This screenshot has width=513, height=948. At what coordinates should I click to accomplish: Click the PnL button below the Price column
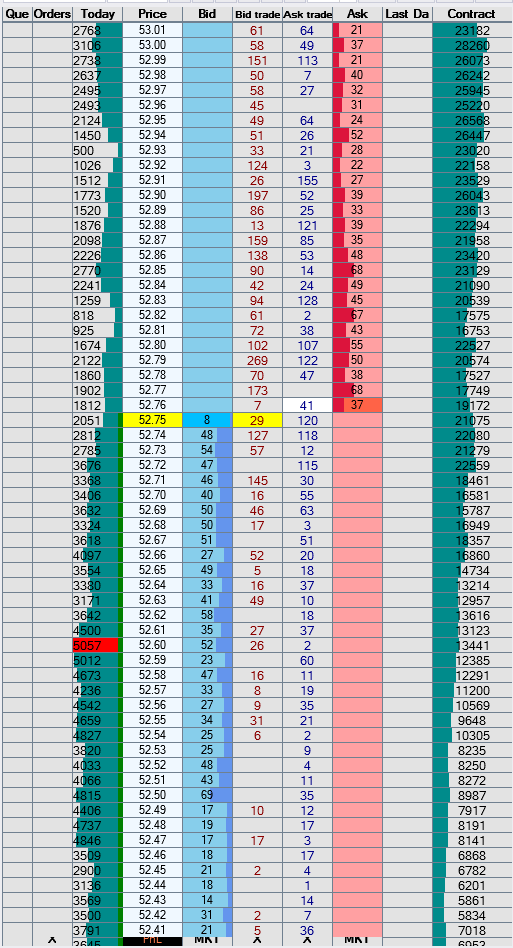tap(152, 941)
